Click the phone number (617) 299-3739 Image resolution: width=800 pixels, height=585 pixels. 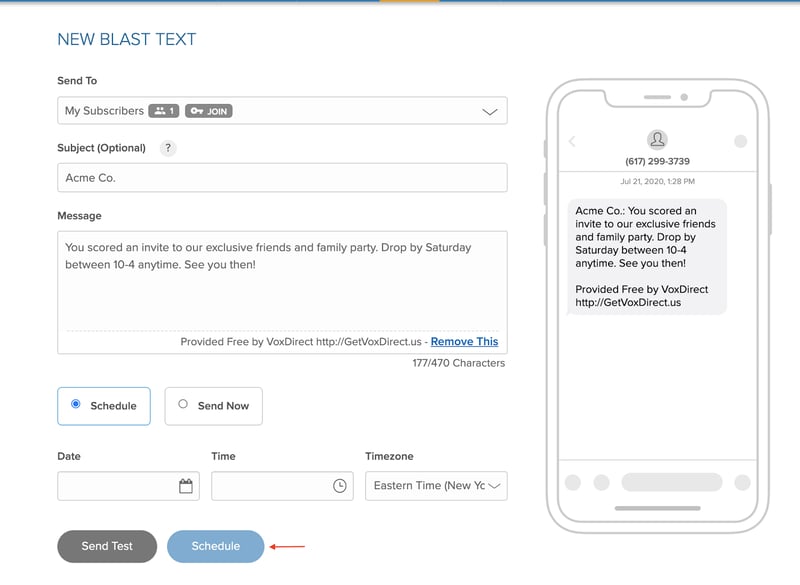[657, 161]
